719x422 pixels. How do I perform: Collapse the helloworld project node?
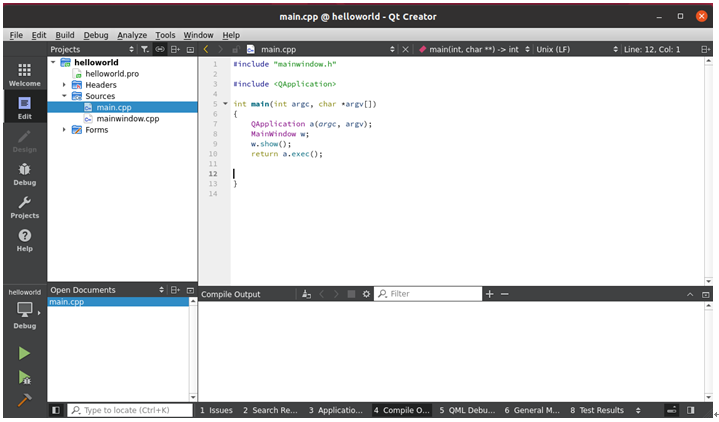53,62
